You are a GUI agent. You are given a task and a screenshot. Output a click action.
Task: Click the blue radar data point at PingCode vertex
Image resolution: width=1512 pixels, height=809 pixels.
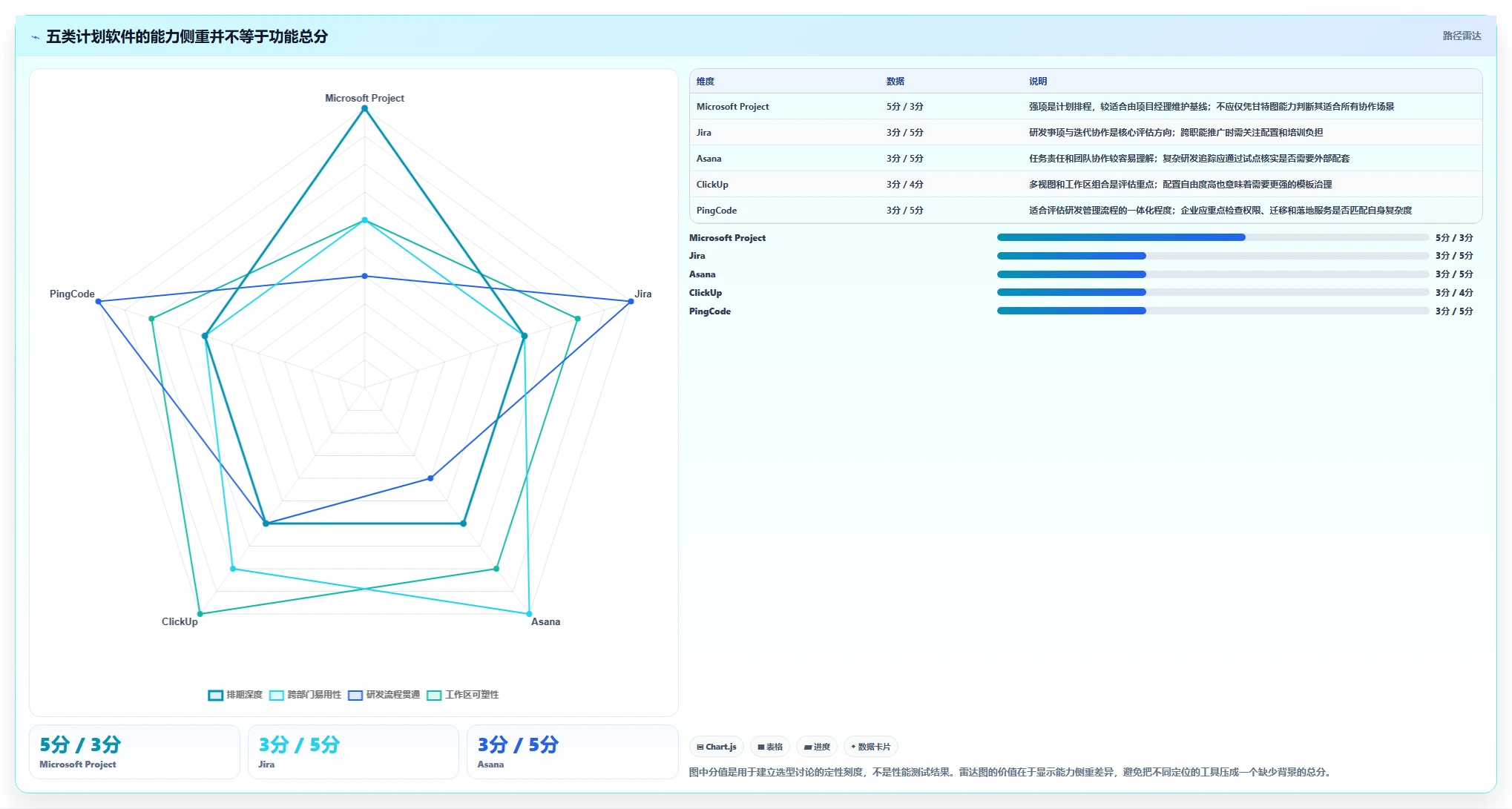(98, 302)
